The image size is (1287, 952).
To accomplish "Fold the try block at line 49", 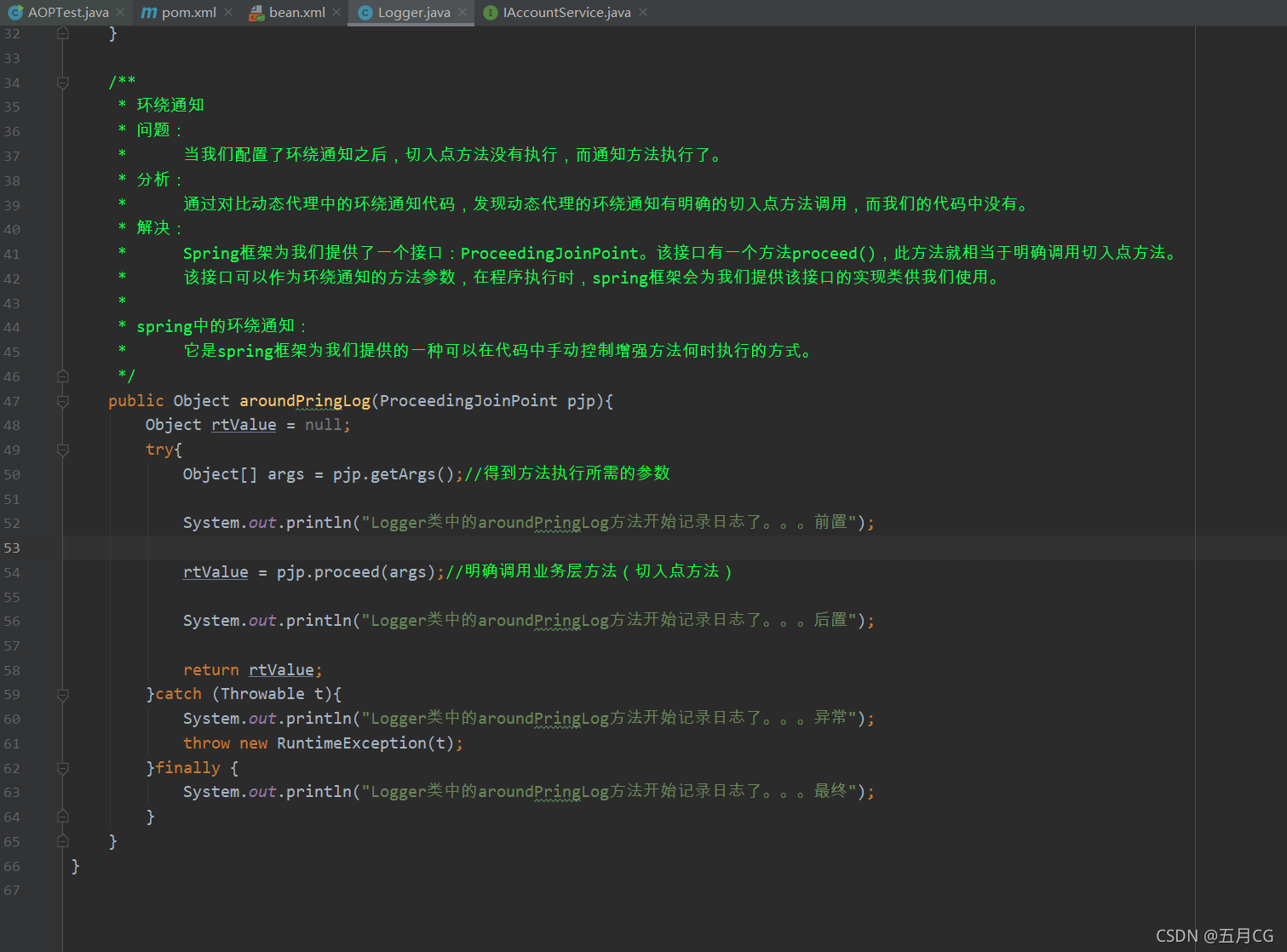I will pyautogui.click(x=63, y=450).
